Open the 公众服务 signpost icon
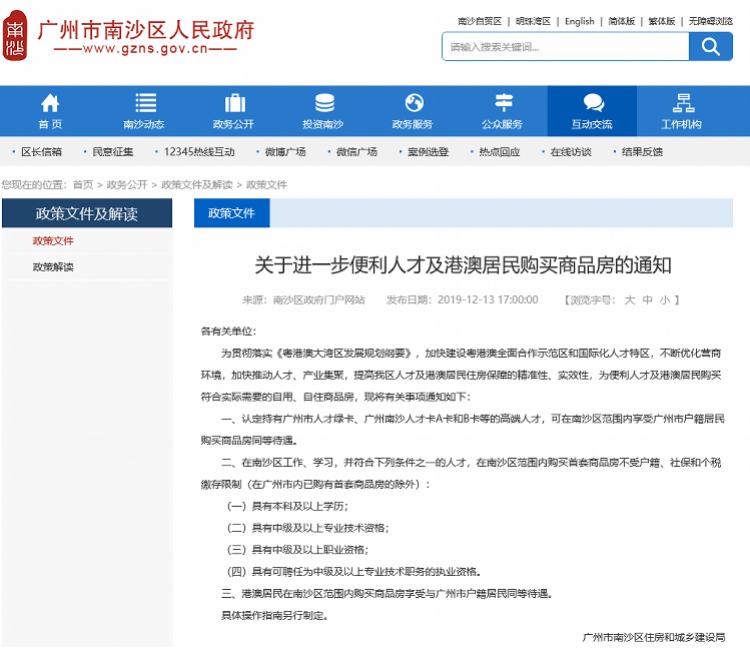 503,103
